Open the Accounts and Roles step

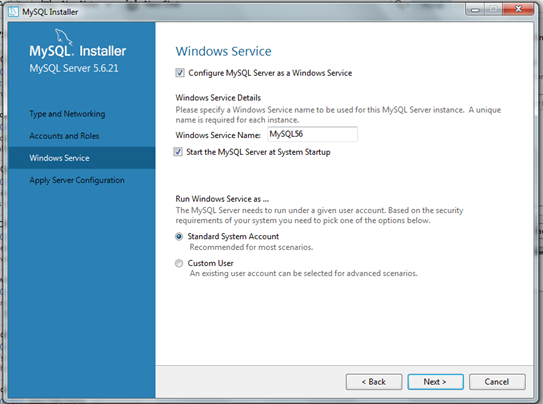(64, 136)
